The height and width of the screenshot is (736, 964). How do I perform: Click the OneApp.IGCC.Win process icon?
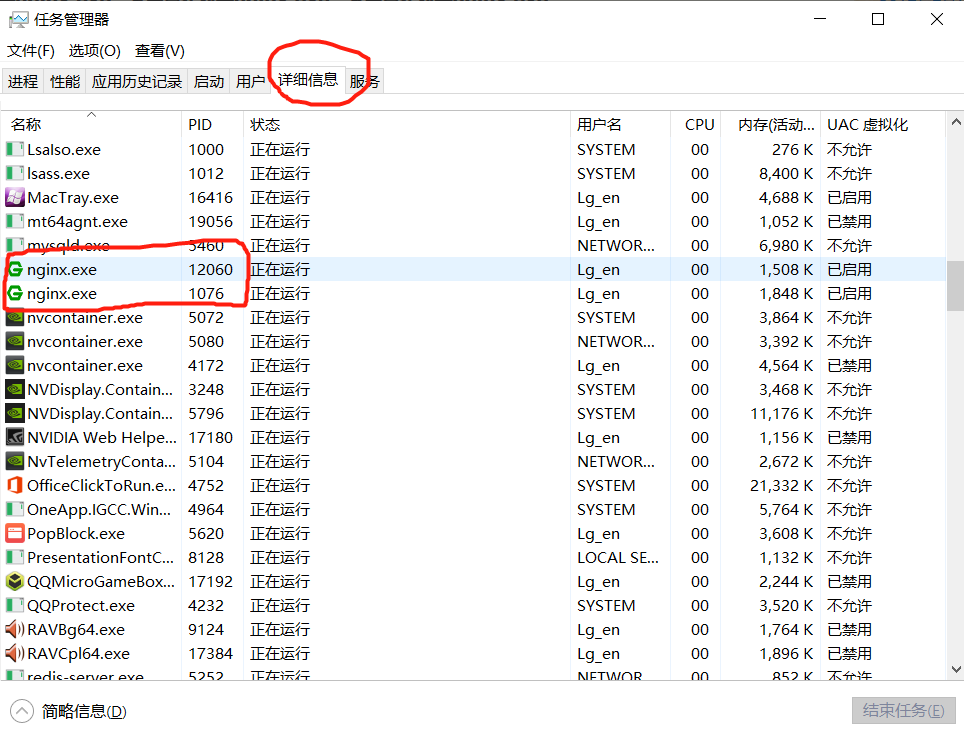pos(15,509)
